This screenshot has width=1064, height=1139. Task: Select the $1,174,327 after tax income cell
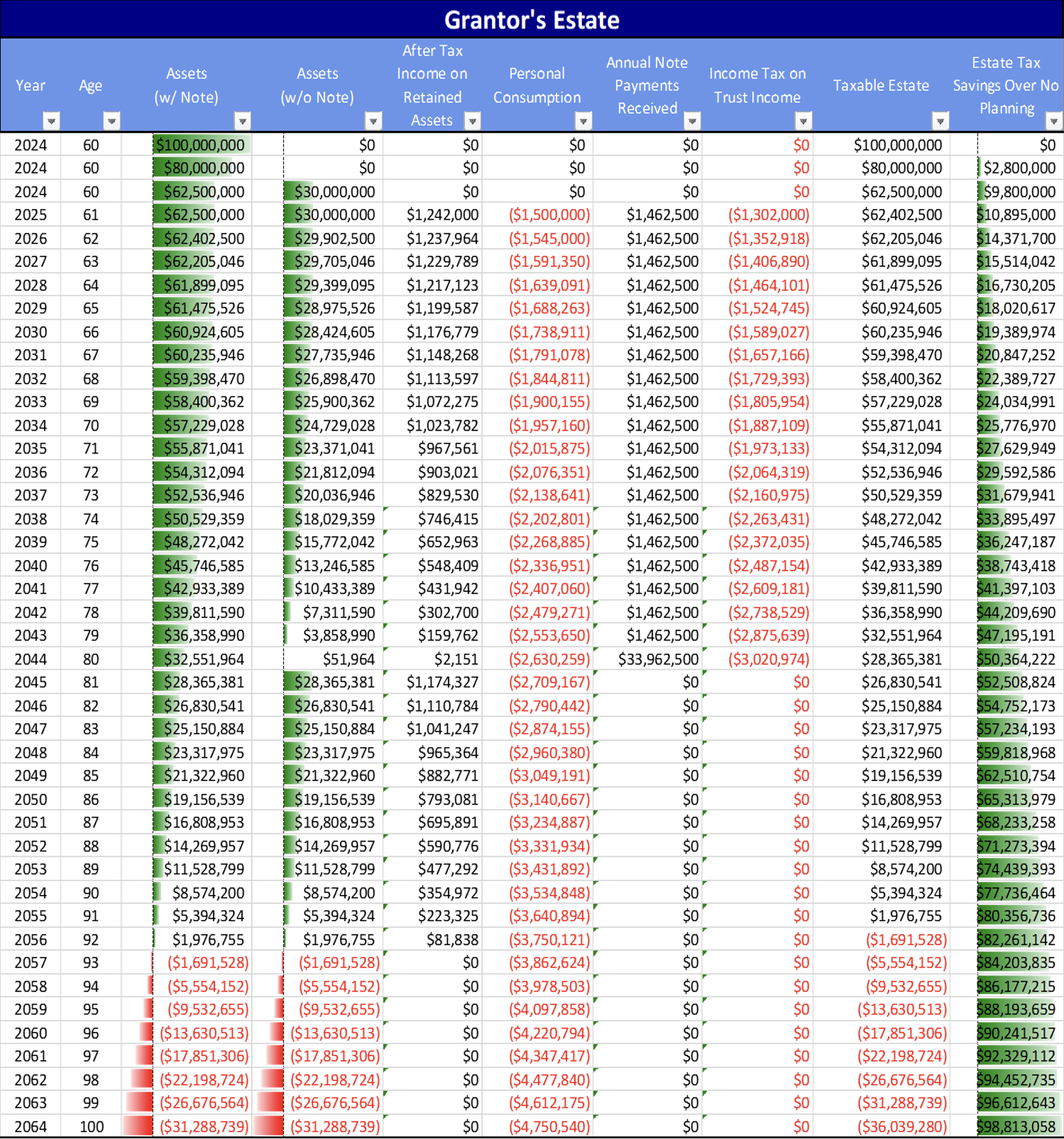(x=432, y=683)
